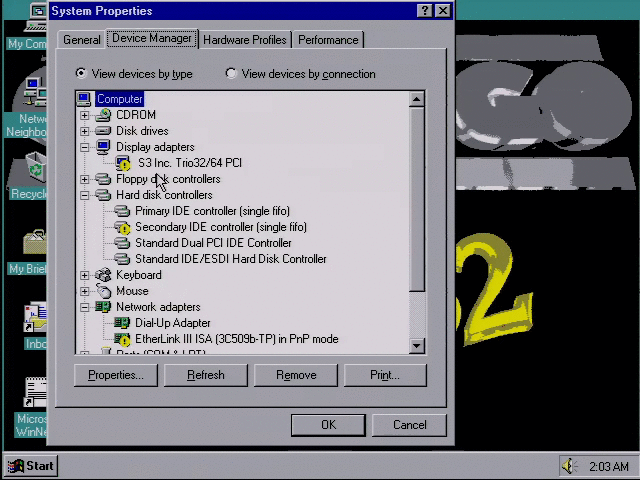Image resolution: width=640 pixels, height=480 pixels.
Task: Select 'Standard IDE/ESDI Hard Disk Controller' text
Action: [231, 259]
